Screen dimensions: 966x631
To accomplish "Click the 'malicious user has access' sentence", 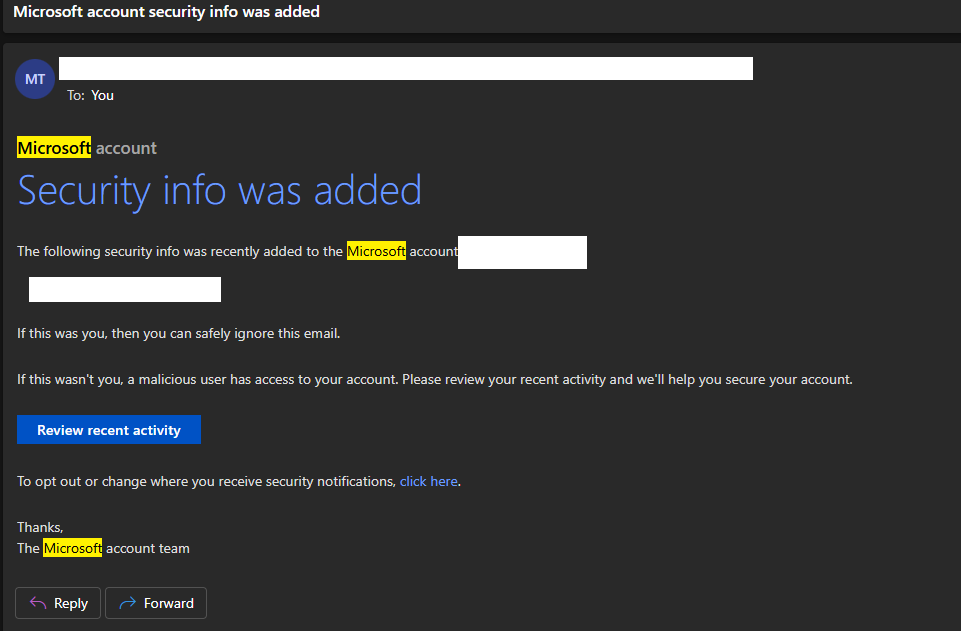I will click(x=435, y=380).
